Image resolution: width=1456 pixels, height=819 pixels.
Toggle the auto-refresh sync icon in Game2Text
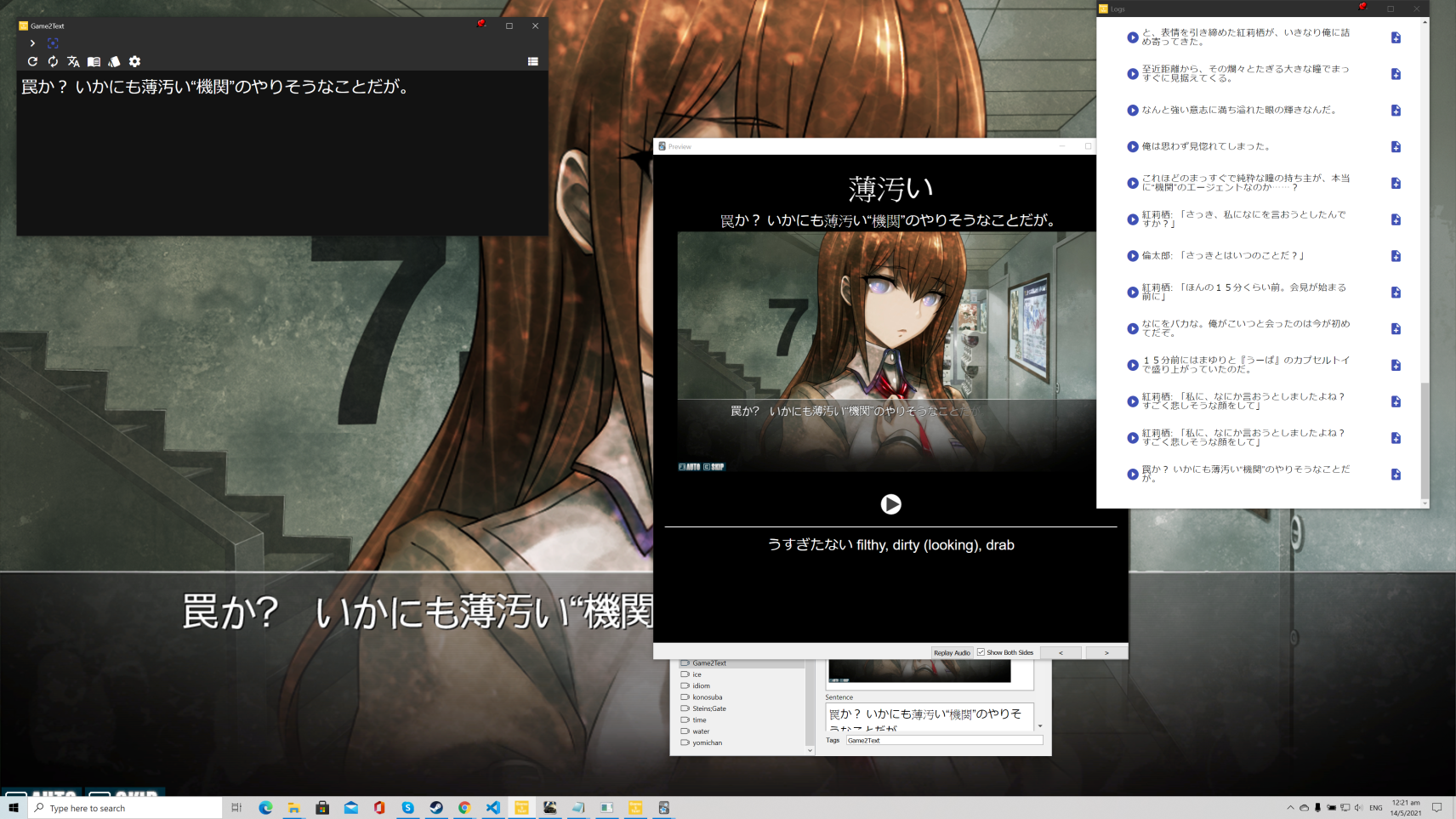(53, 61)
